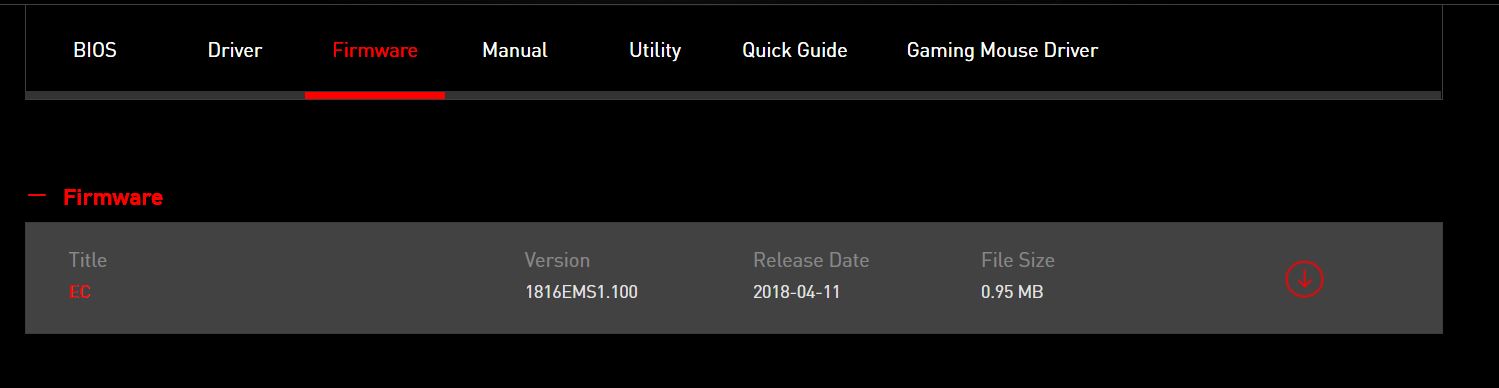The image size is (1499, 388).
Task: Click the Version column label
Action: click(x=557, y=260)
